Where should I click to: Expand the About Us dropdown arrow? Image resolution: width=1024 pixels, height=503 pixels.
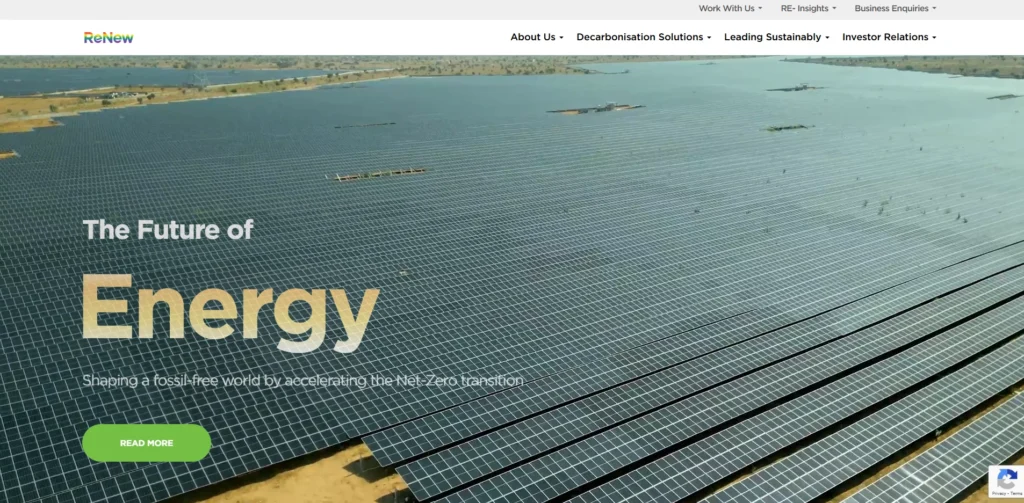pos(561,38)
